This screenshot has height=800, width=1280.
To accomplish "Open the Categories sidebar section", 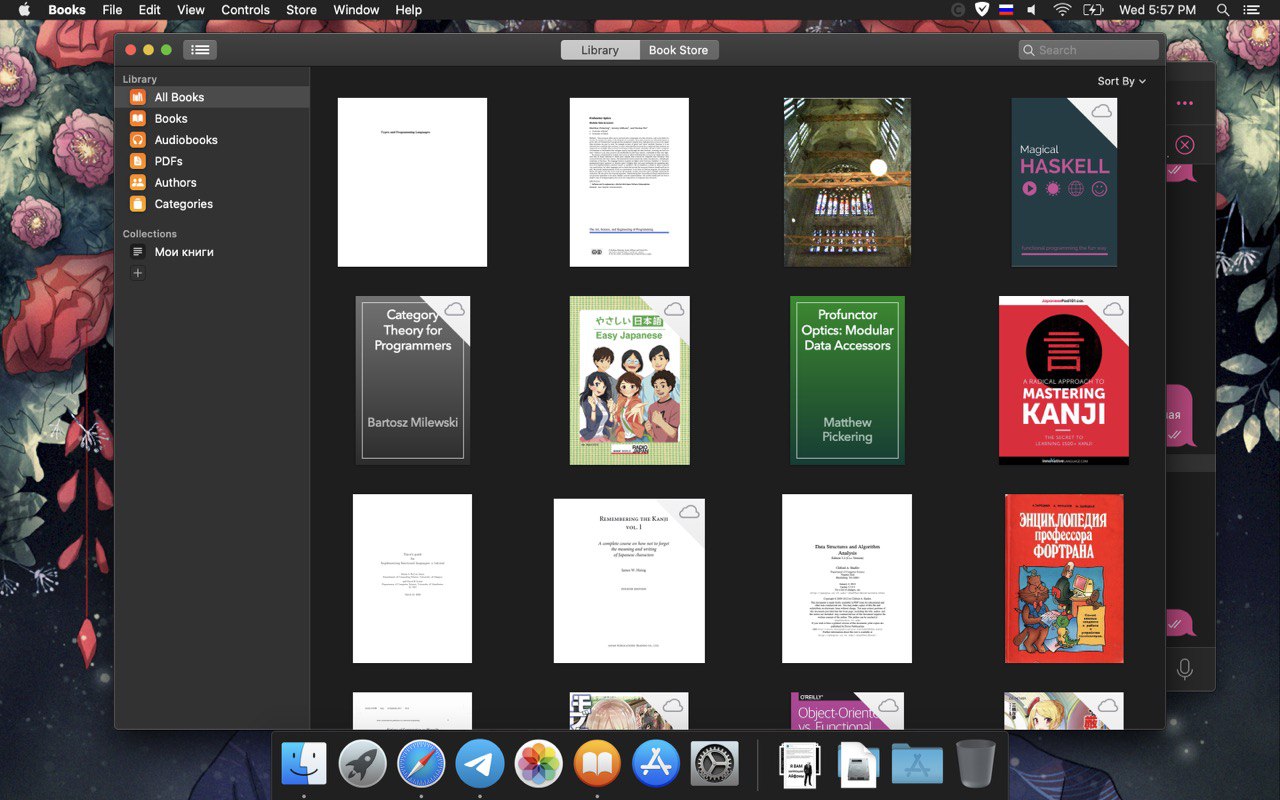I will click(212, 204).
